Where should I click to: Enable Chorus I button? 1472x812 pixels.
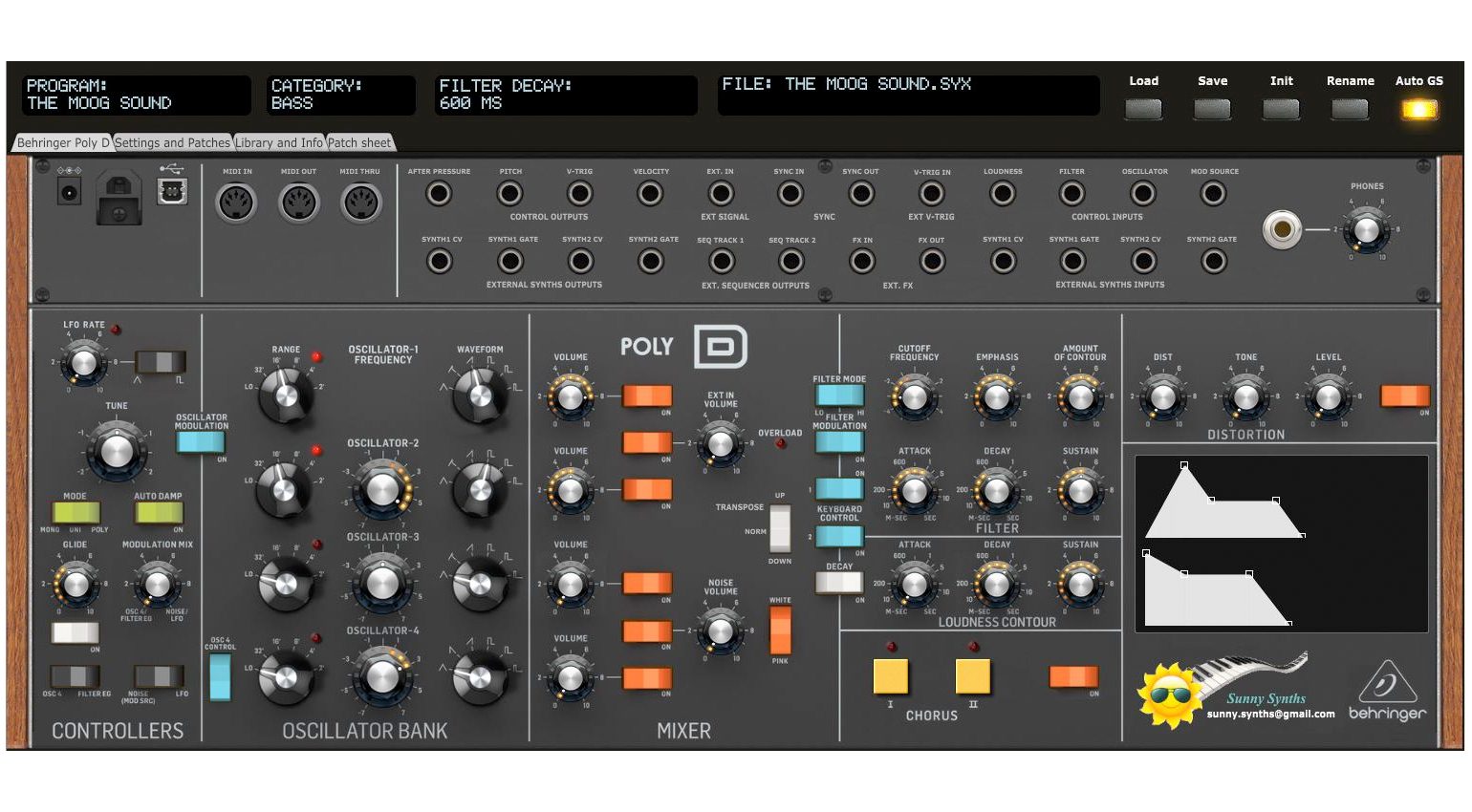pyautogui.click(x=891, y=676)
